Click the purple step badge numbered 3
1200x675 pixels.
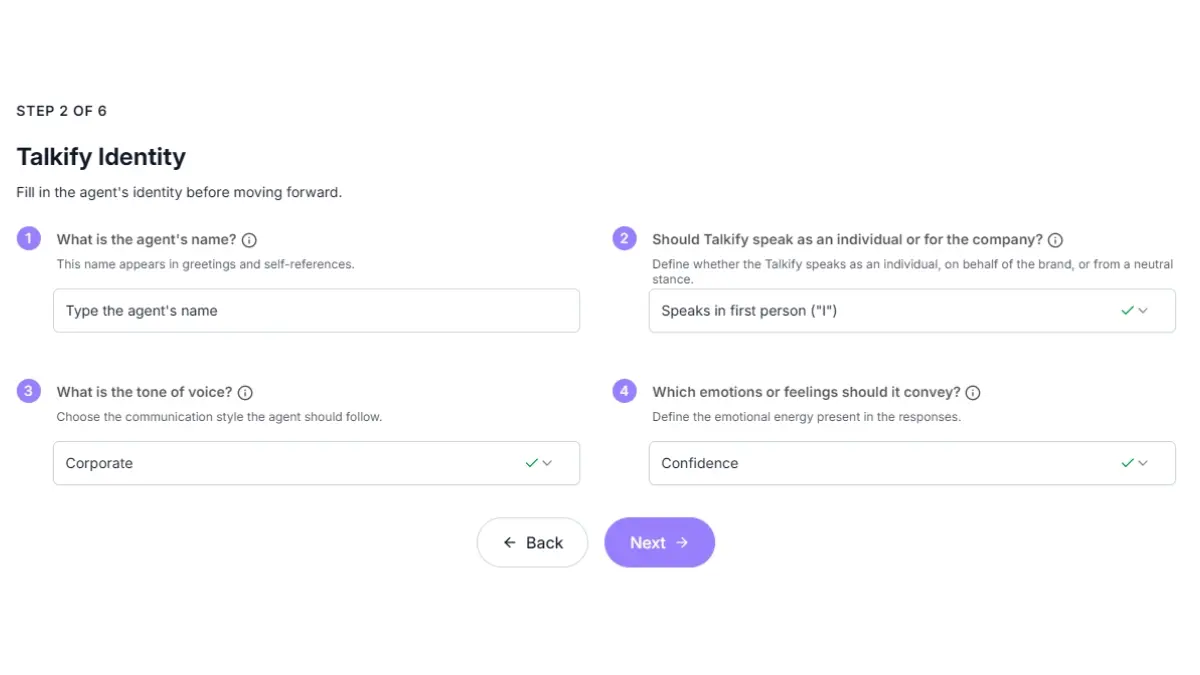28,391
